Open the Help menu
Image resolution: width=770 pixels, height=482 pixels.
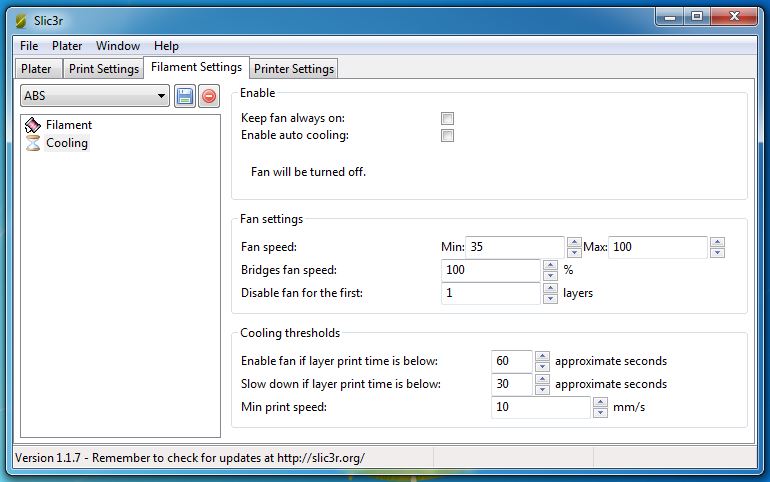(166, 46)
